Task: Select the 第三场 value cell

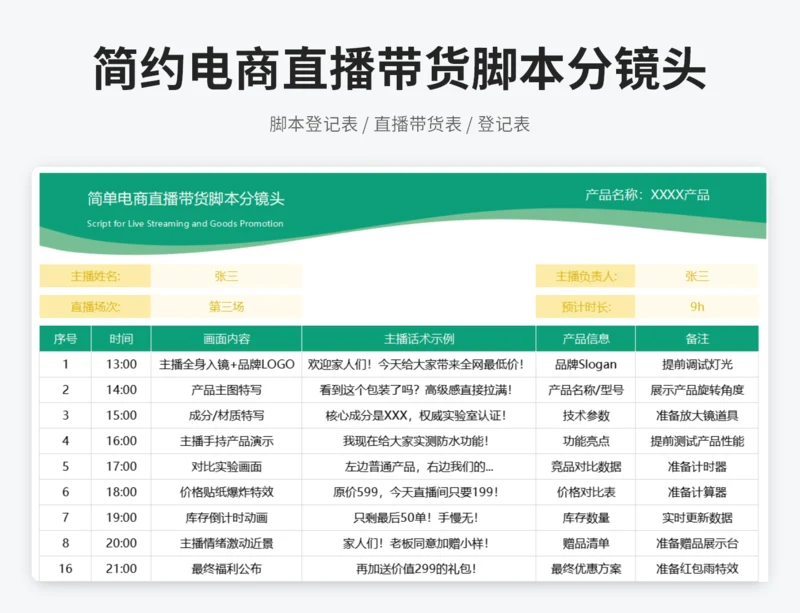Action: [227, 307]
